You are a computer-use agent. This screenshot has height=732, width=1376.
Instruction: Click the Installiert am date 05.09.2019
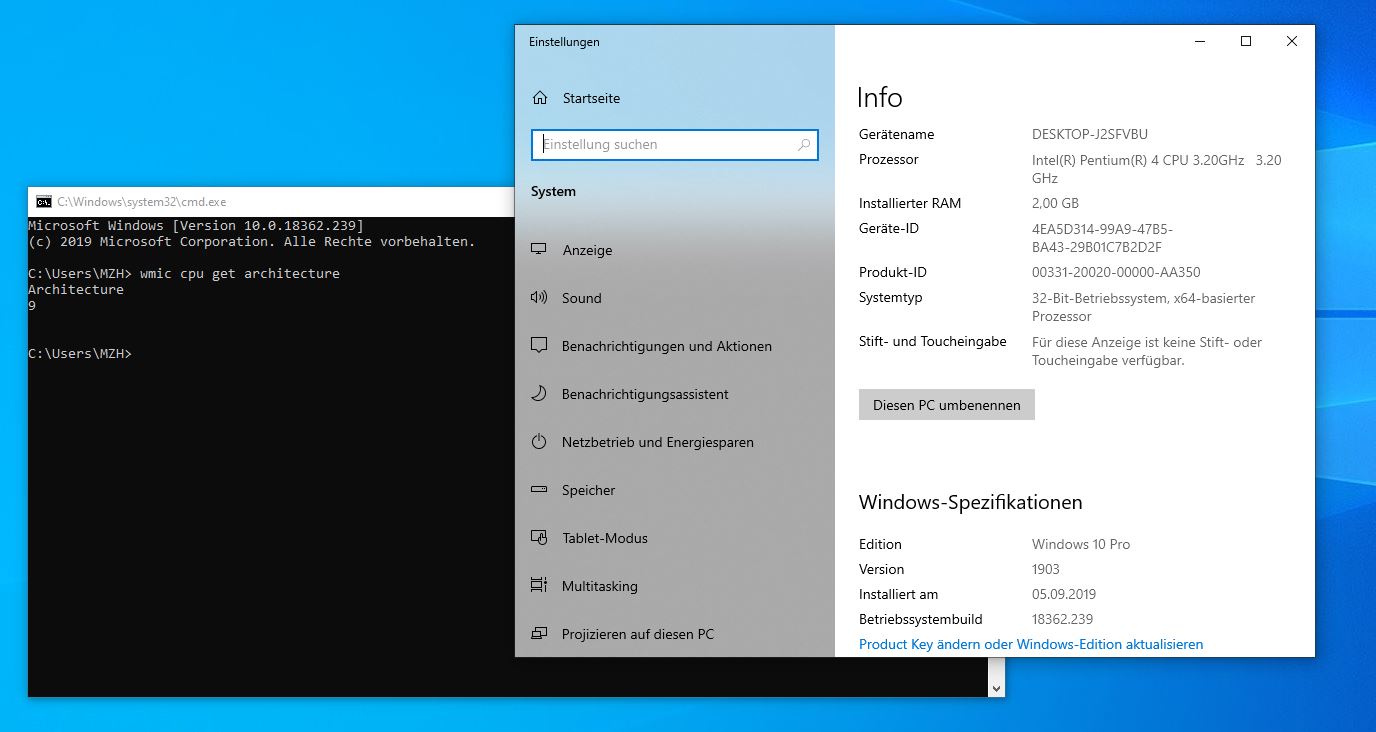click(1064, 595)
